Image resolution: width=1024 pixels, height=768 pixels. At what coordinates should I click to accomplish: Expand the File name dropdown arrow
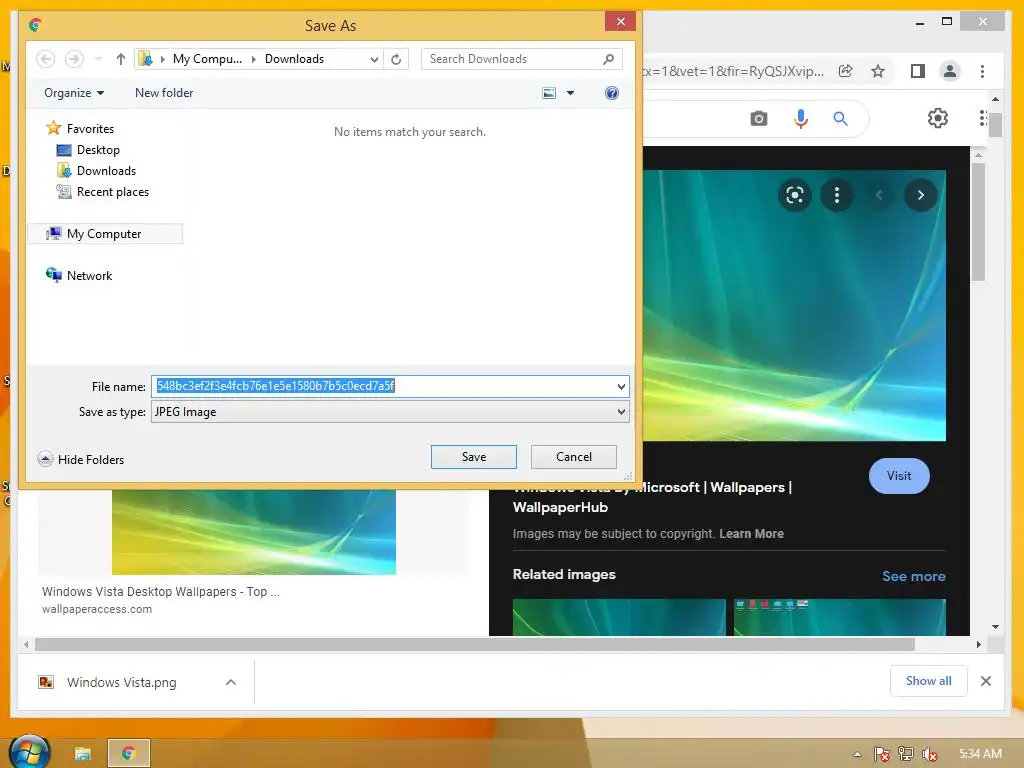621,387
